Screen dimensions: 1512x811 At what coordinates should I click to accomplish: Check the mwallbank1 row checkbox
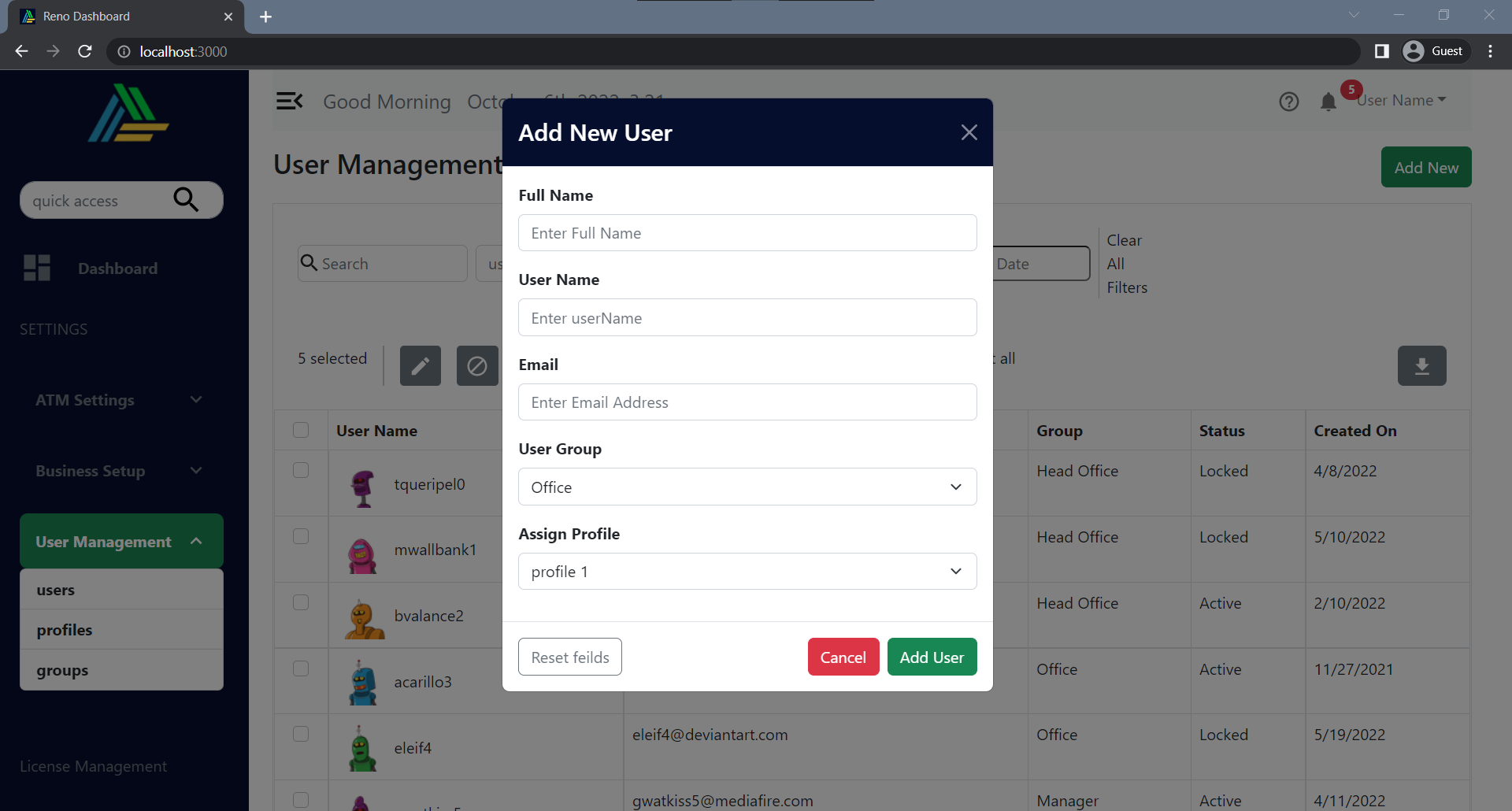(x=301, y=536)
